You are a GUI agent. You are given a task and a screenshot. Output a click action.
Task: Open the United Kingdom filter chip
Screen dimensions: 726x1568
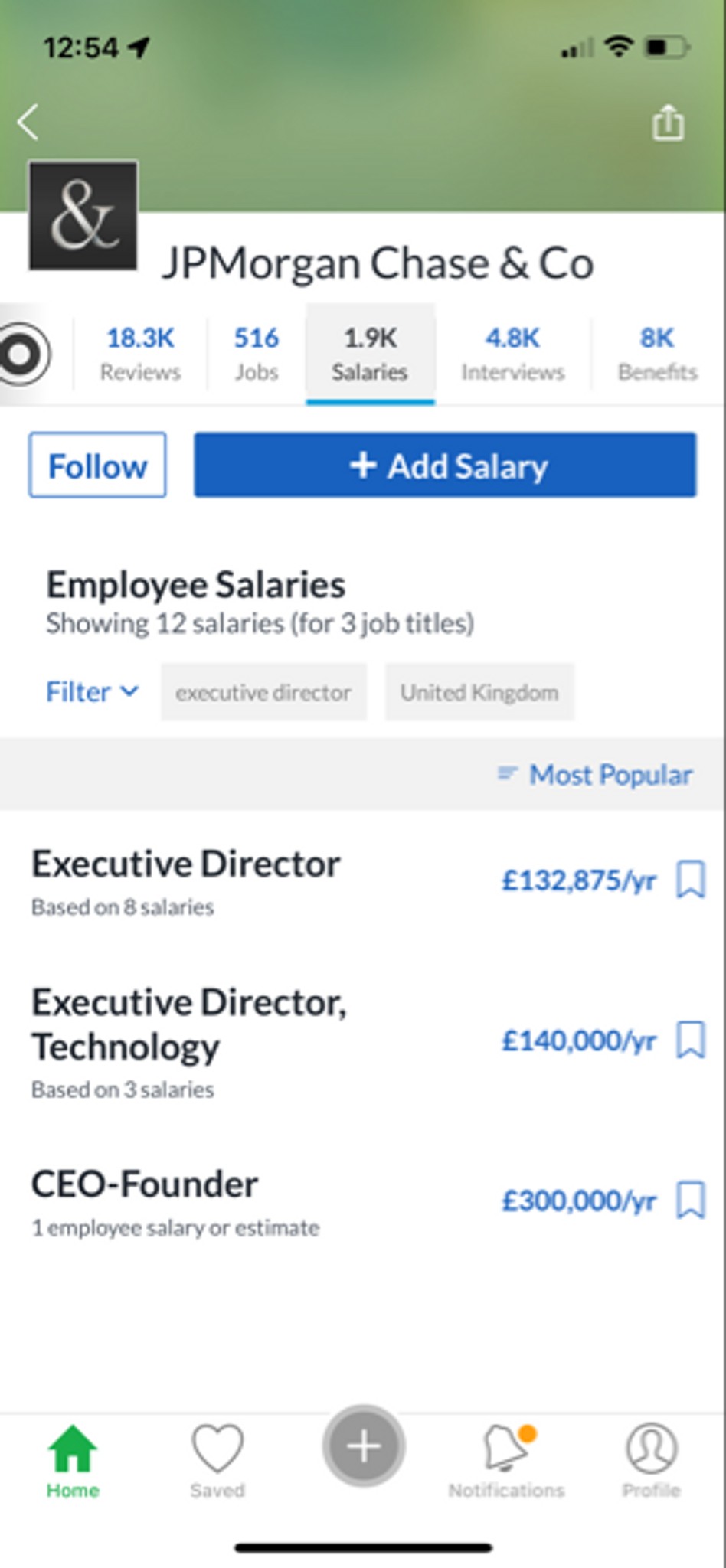click(479, 691)
